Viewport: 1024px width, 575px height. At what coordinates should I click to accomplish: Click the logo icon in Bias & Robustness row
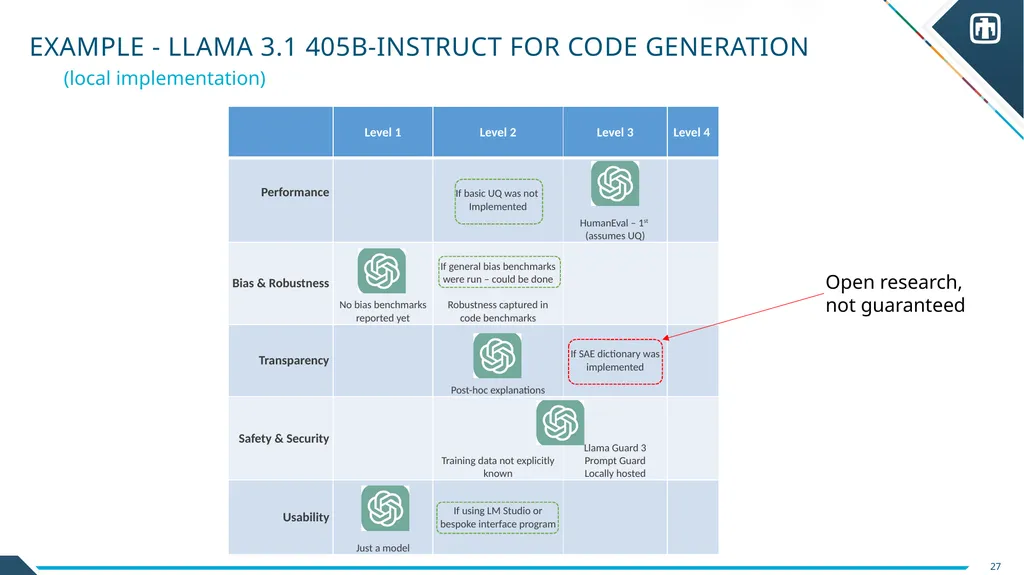pyautogui.click(x=381, y=271)
